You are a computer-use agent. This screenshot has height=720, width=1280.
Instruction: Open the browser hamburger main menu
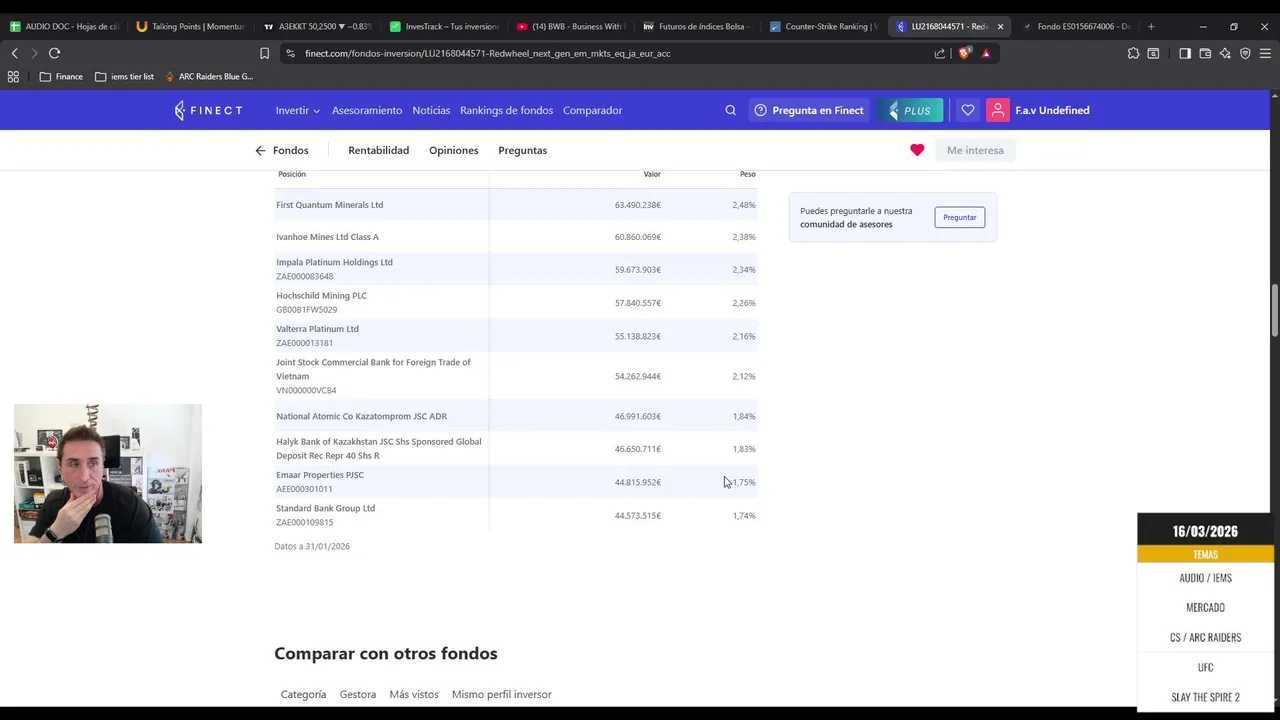(x=1265, y=53)
